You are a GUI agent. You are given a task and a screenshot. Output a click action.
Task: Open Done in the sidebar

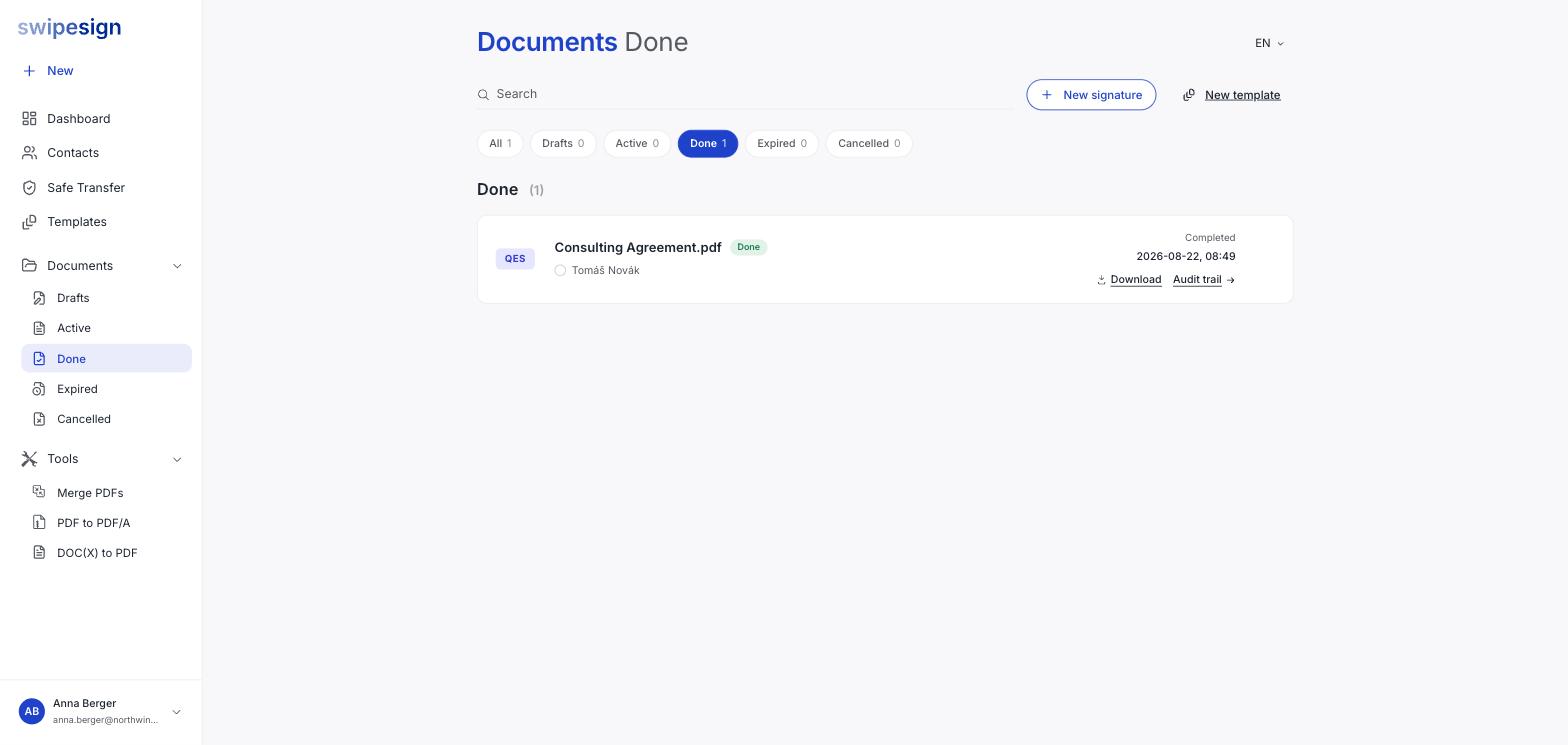coord(106,359)
